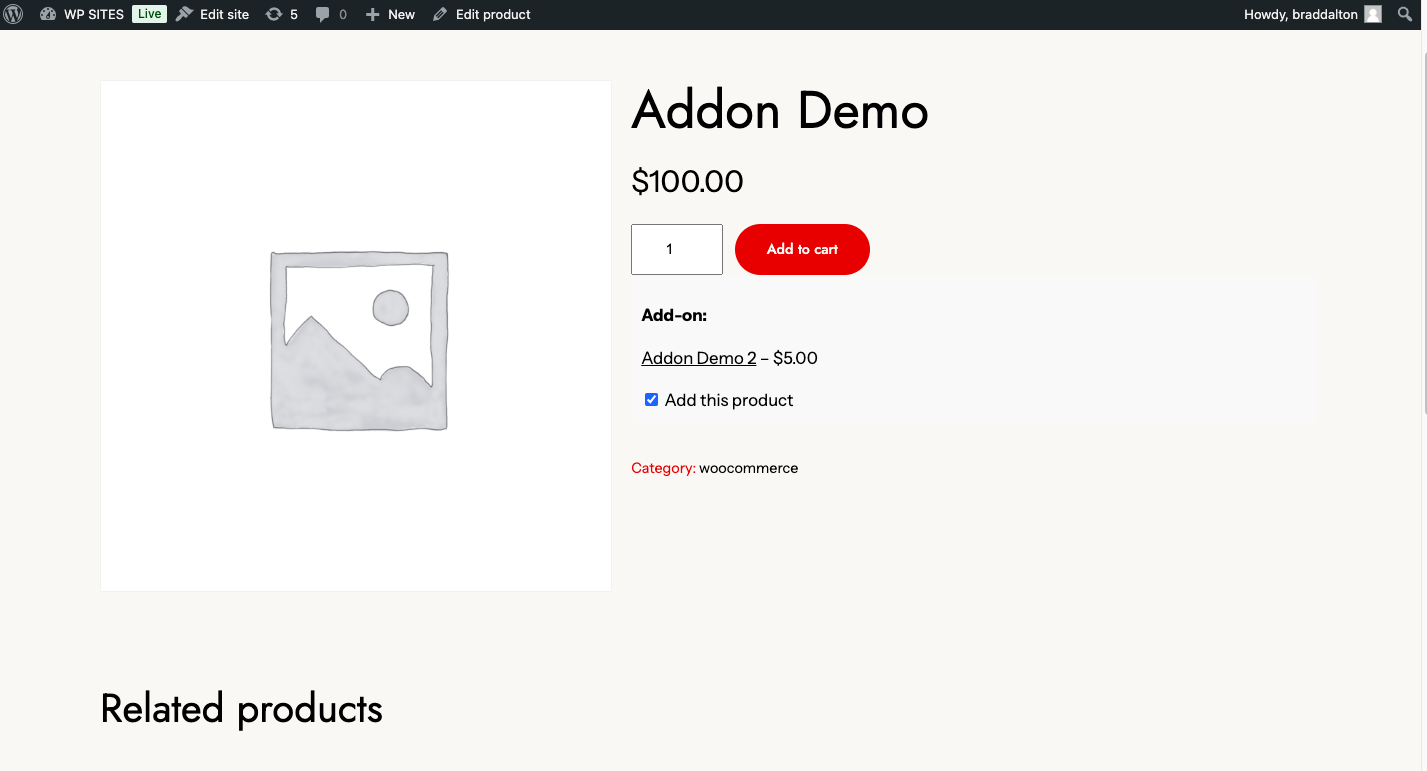
Task: Click the Edit site brush icon
Action: pos(184,14)
